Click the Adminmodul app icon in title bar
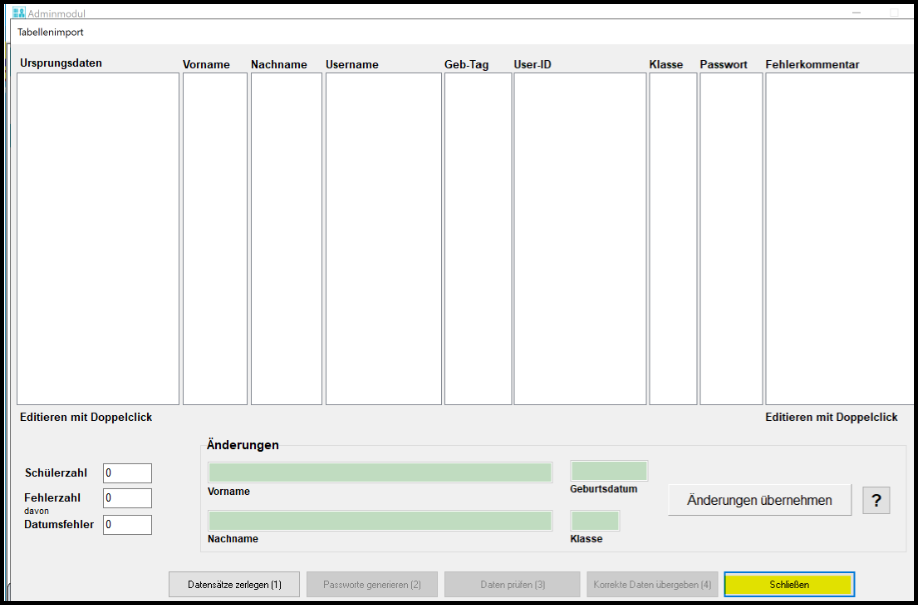The width and height of the screenshot is (918, 605). [x=18, y=14]
